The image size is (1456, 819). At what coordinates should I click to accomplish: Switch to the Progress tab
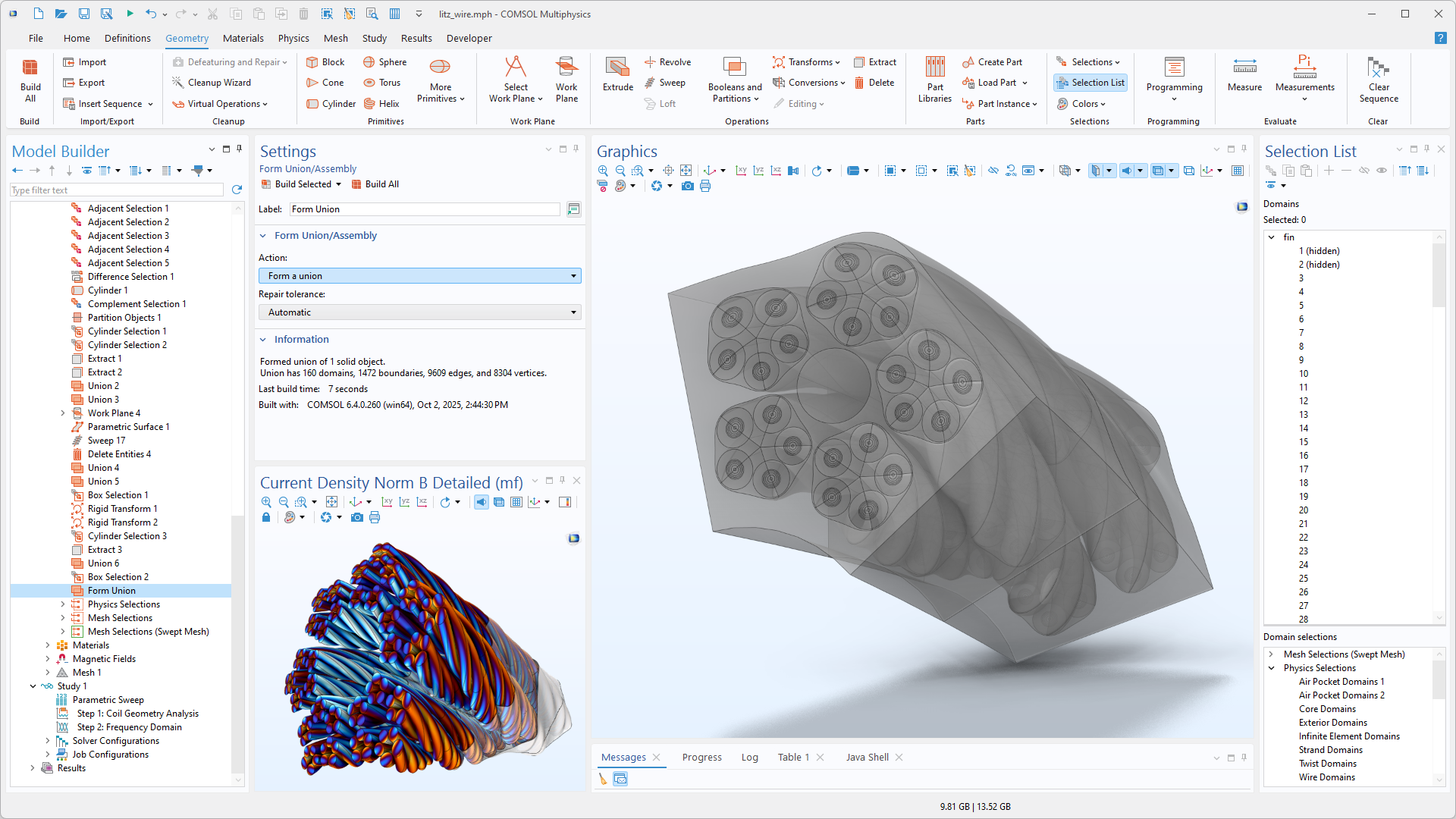tap(701, 757)
